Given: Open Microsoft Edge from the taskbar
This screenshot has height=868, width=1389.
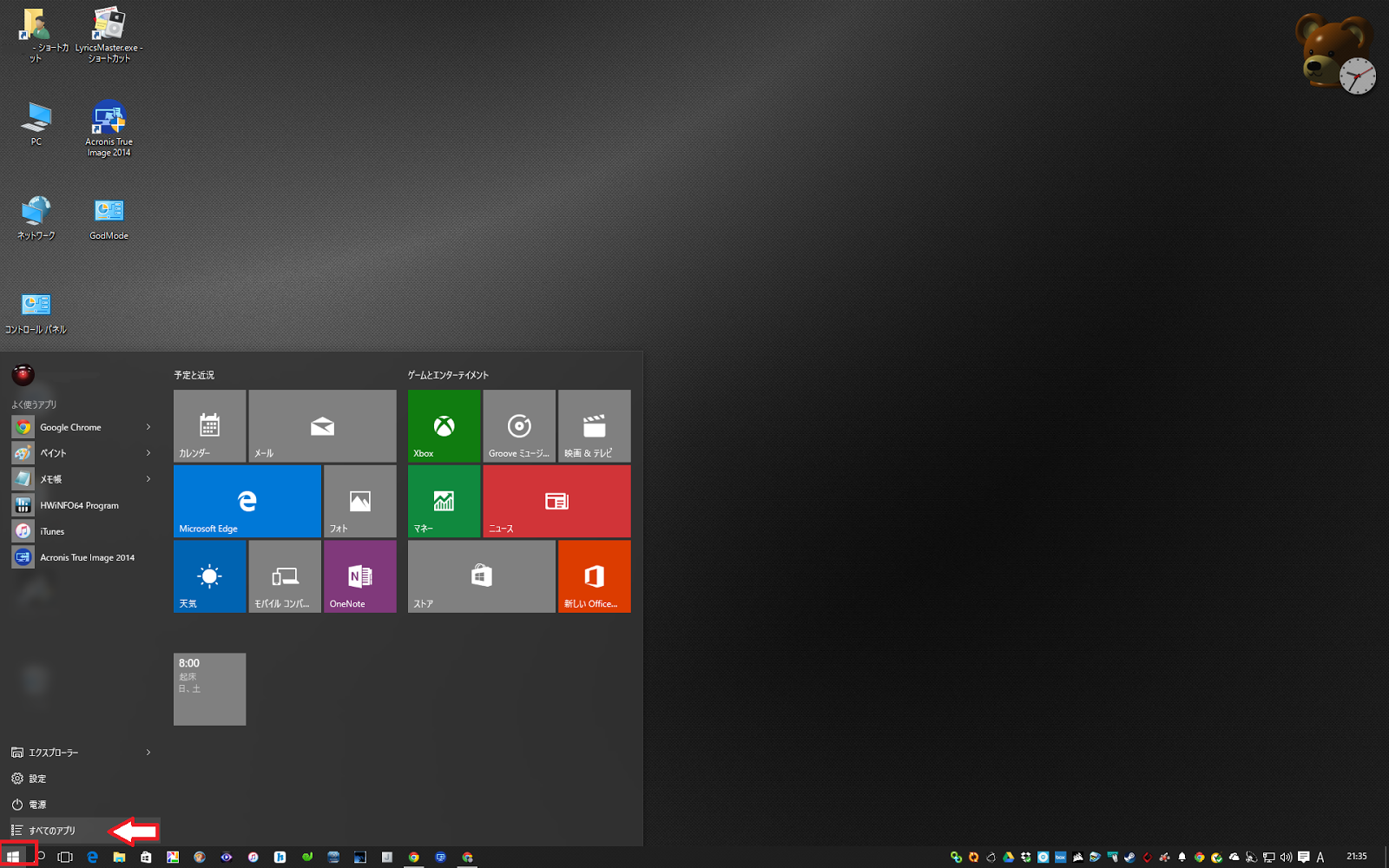Looking at the screenshot, I should click(92, 858).
